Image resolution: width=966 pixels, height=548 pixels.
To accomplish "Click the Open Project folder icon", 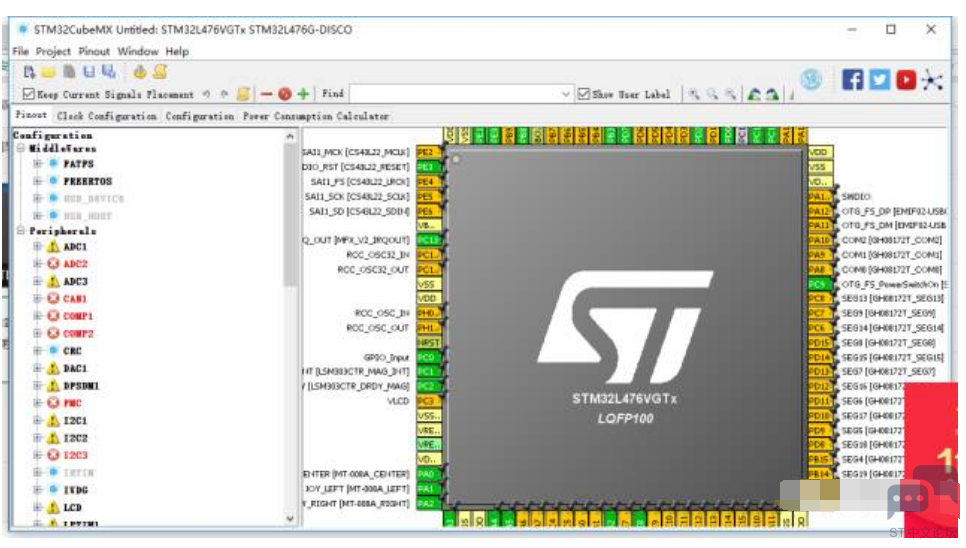I will [x=49, y=73].
